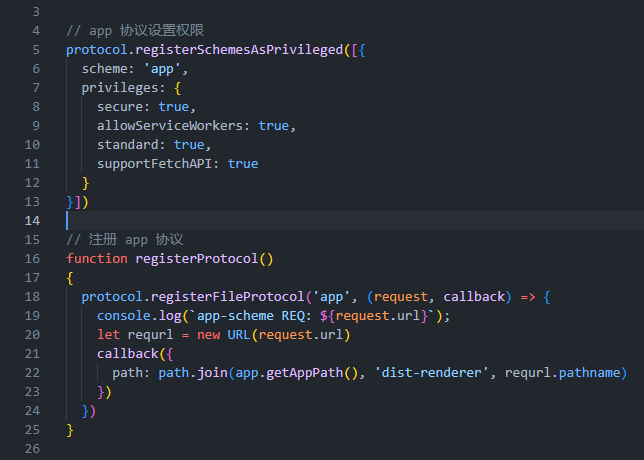Click the 'true' value on line 11

243,164
